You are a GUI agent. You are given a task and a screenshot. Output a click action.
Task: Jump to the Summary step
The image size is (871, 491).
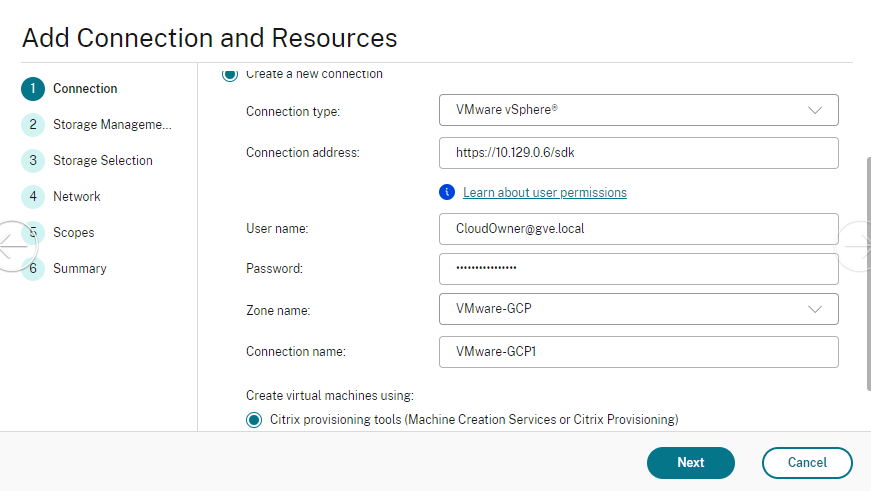pyautogui.click(x=80, y=269)
